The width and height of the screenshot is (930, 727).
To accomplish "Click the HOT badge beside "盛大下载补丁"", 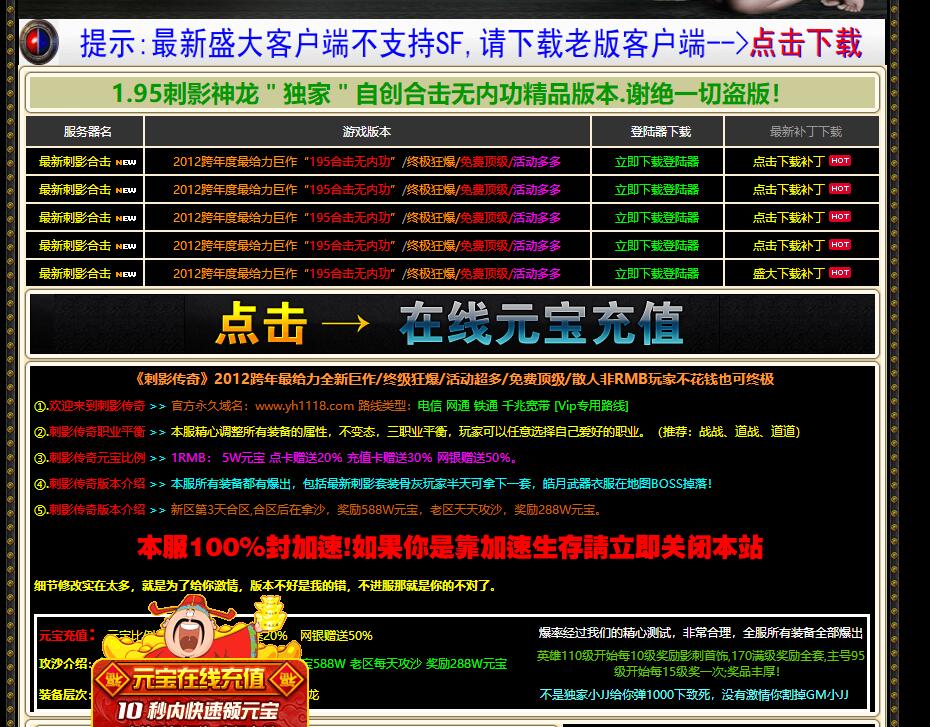I will tap(840, 272).
